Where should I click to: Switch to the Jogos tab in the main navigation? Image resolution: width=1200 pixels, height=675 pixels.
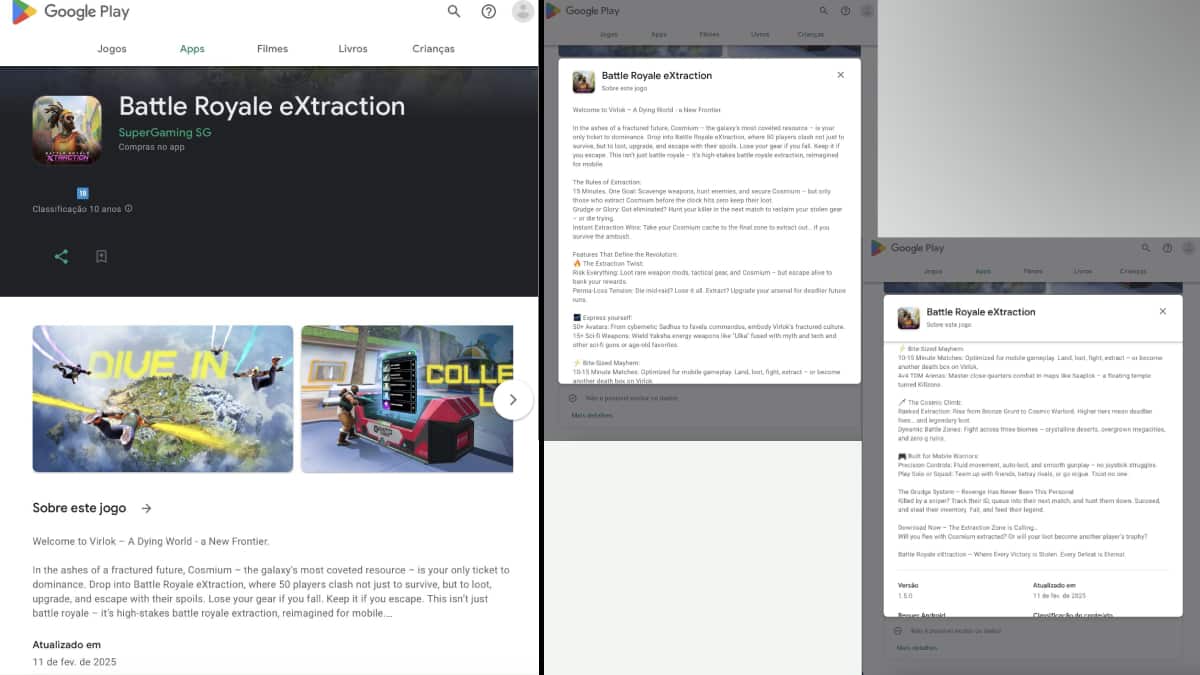click(112, 49)
